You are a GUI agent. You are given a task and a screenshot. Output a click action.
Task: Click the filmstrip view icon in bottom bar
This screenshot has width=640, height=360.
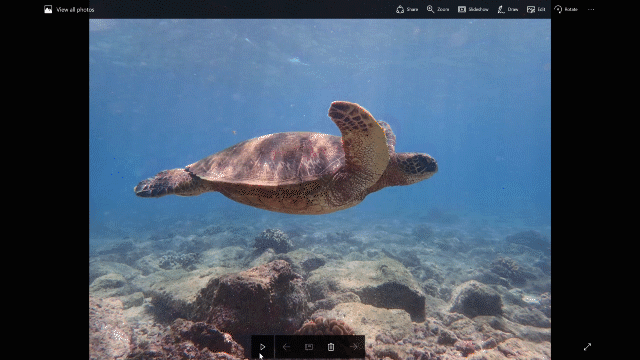[x=309, y=347]
